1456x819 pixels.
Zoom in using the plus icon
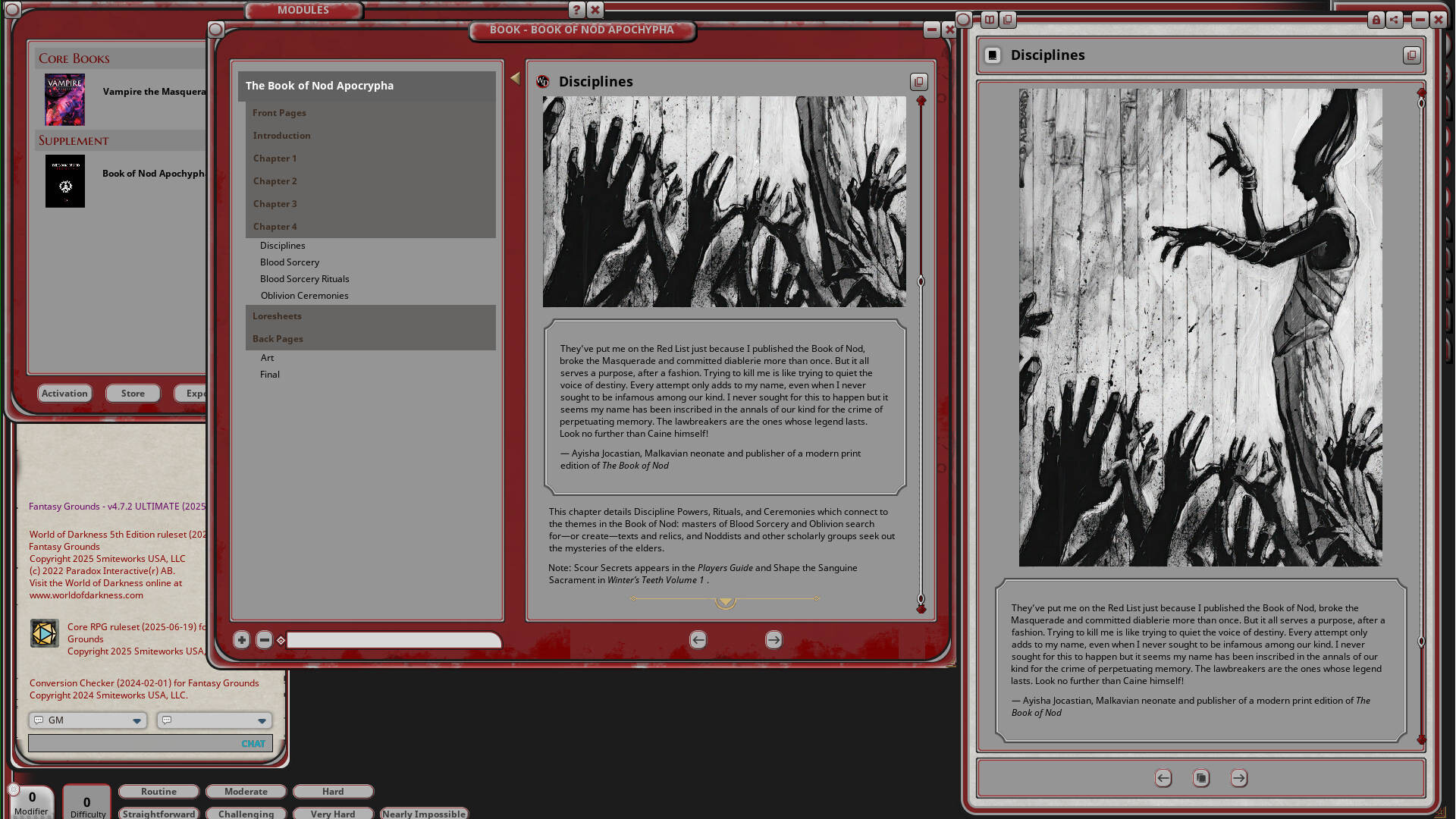(x=241, y=640)
